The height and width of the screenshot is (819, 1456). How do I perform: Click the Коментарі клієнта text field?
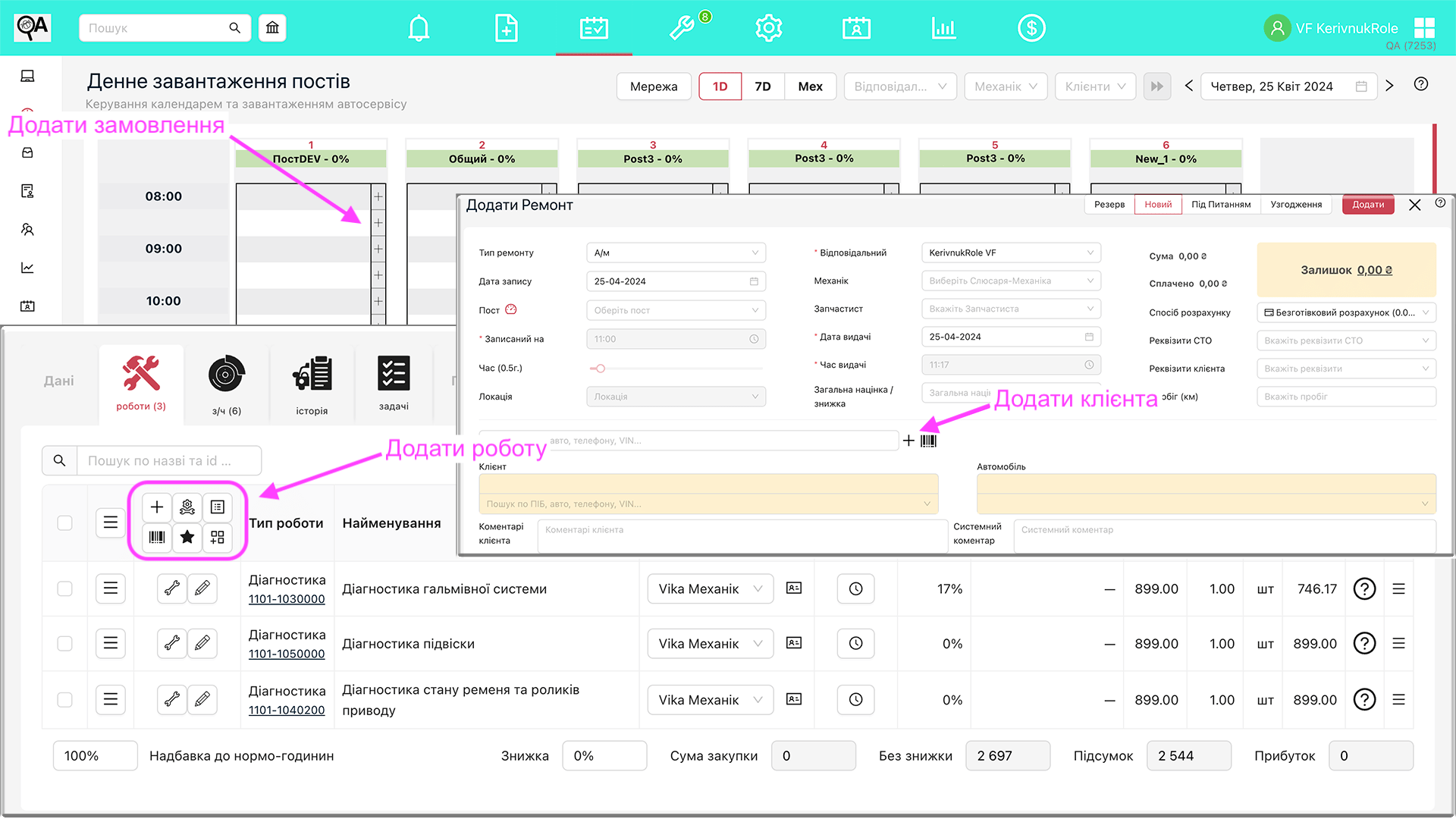pos(742,535)
